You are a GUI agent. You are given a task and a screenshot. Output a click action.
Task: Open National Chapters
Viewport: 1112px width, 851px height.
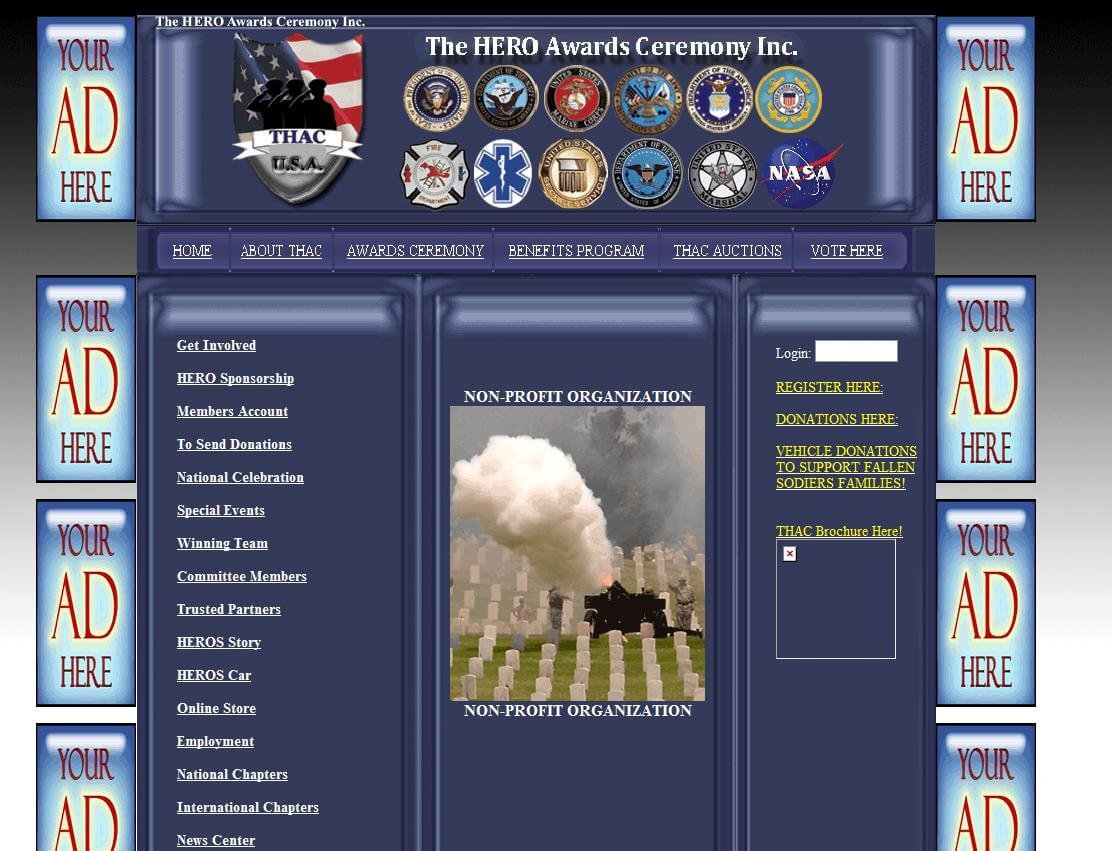(232, 774)
